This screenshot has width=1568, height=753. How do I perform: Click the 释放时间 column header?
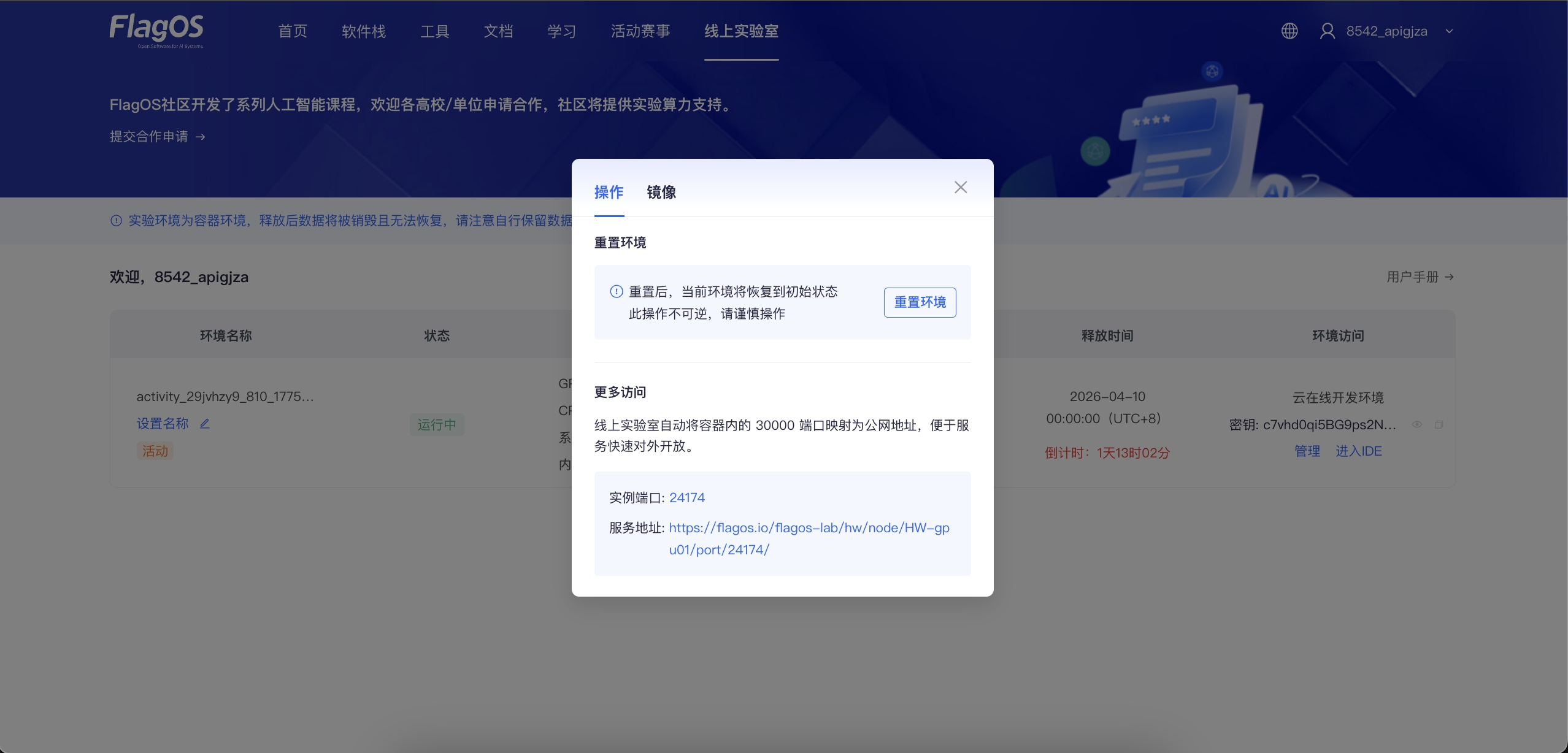coord(1107,336)
